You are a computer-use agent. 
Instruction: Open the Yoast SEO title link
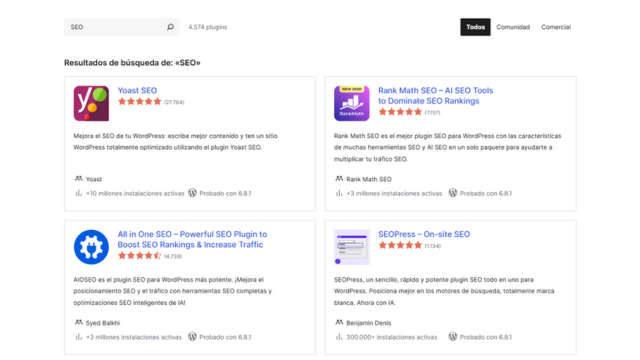pos(137,90)
